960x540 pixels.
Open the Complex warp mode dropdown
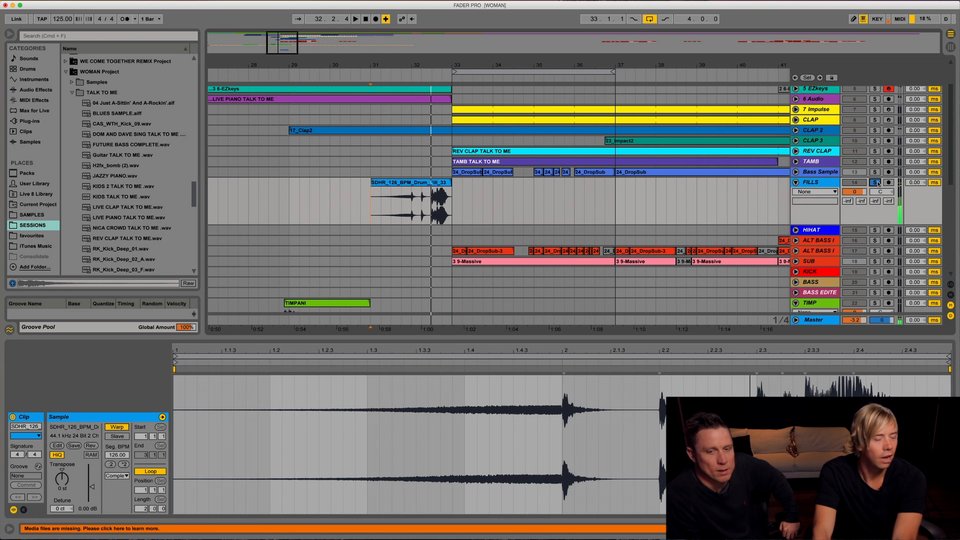116,476
